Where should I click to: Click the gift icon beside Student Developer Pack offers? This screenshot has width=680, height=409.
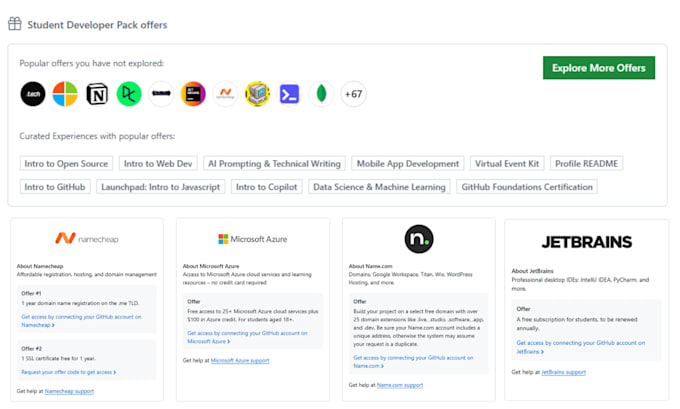coord(15,24)
